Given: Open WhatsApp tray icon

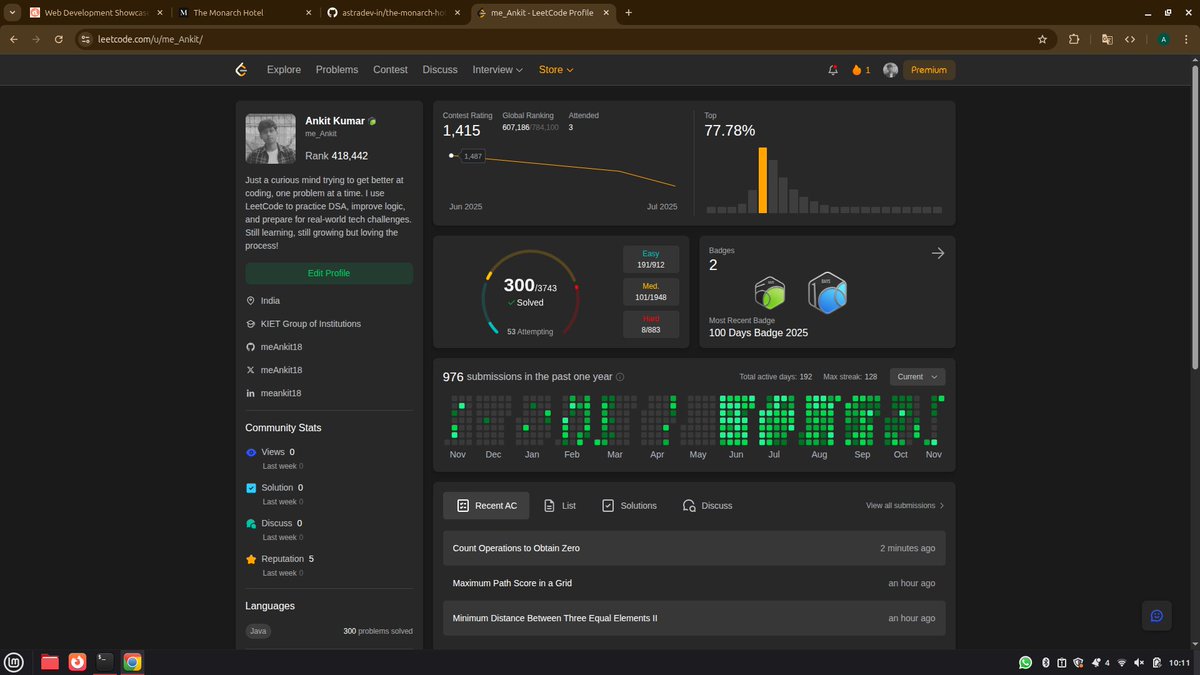Looking at the screenshot, I should pyautogui.click(x=1025, y=662).
